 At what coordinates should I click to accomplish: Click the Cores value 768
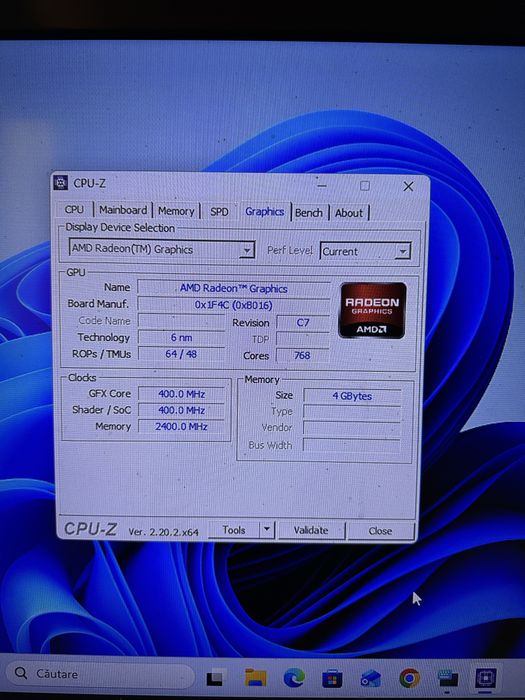tap(303, 355)
